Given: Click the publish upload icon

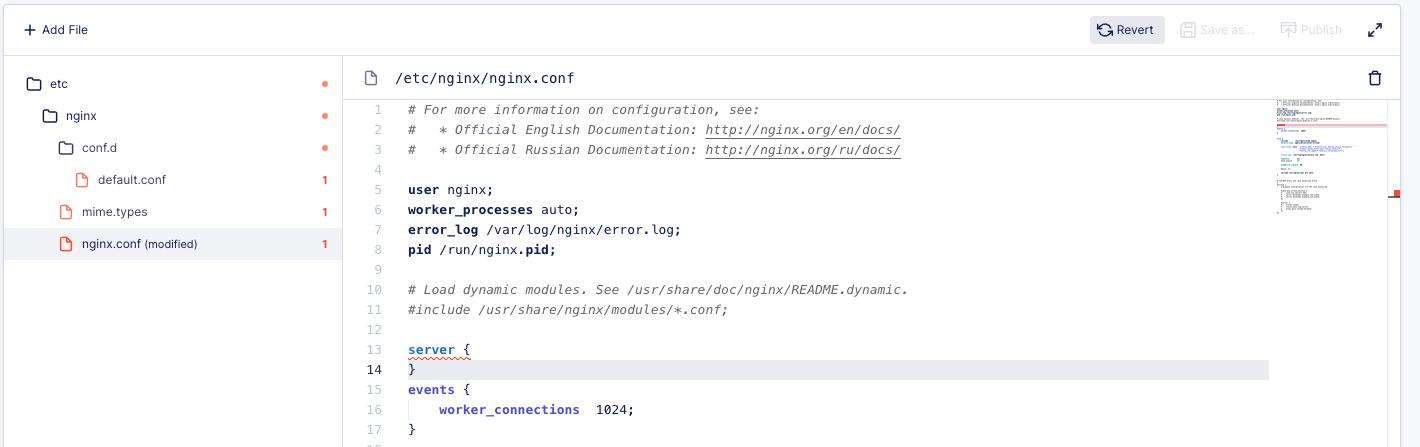Looking at the screenshot, I should (1289, 30).
